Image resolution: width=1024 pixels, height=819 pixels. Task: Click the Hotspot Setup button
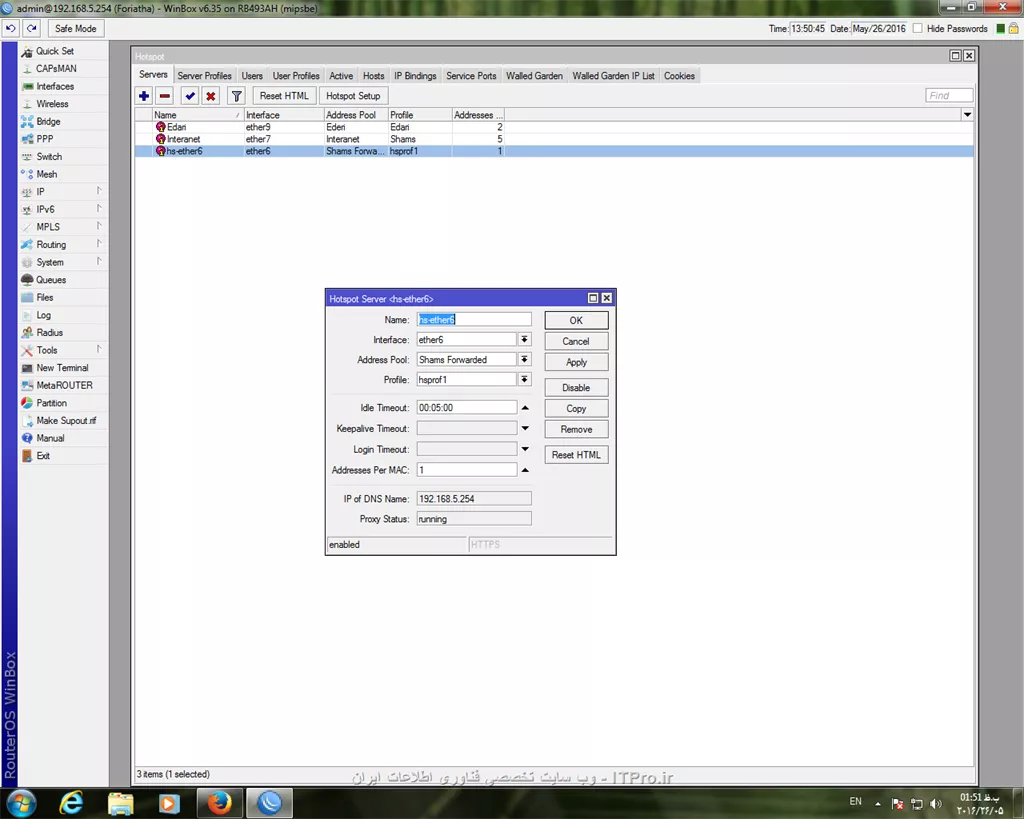pyautogui.click(x=353, y=96)
